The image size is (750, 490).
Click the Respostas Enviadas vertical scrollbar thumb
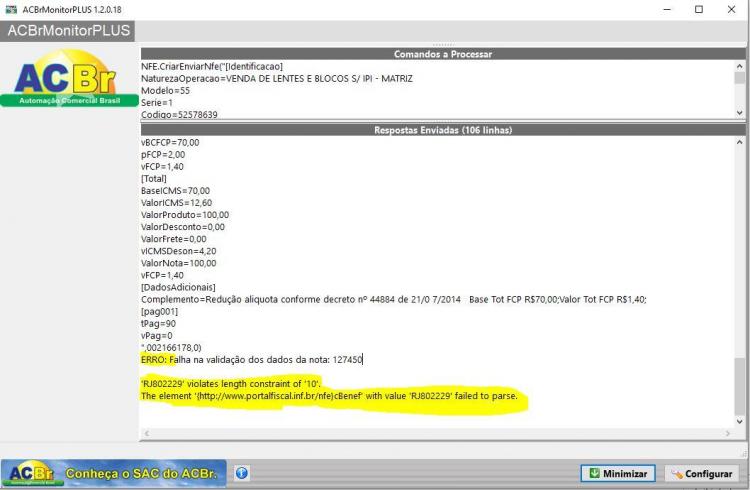[739, 387]
